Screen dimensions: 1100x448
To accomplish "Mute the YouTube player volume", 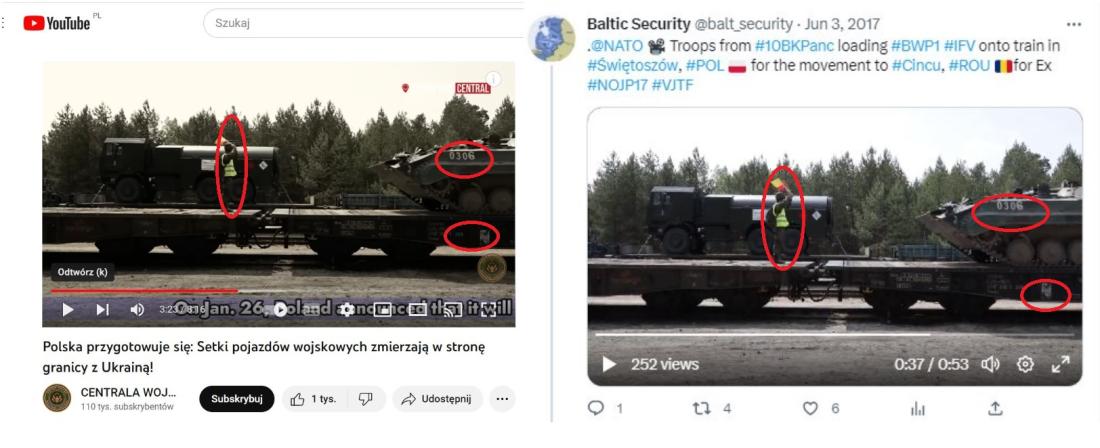I will point(138,309).
